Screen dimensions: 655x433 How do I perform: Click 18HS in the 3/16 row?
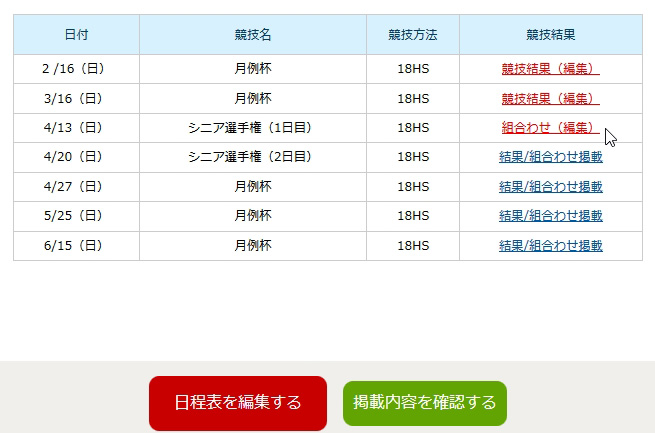(x=413, y=99)
